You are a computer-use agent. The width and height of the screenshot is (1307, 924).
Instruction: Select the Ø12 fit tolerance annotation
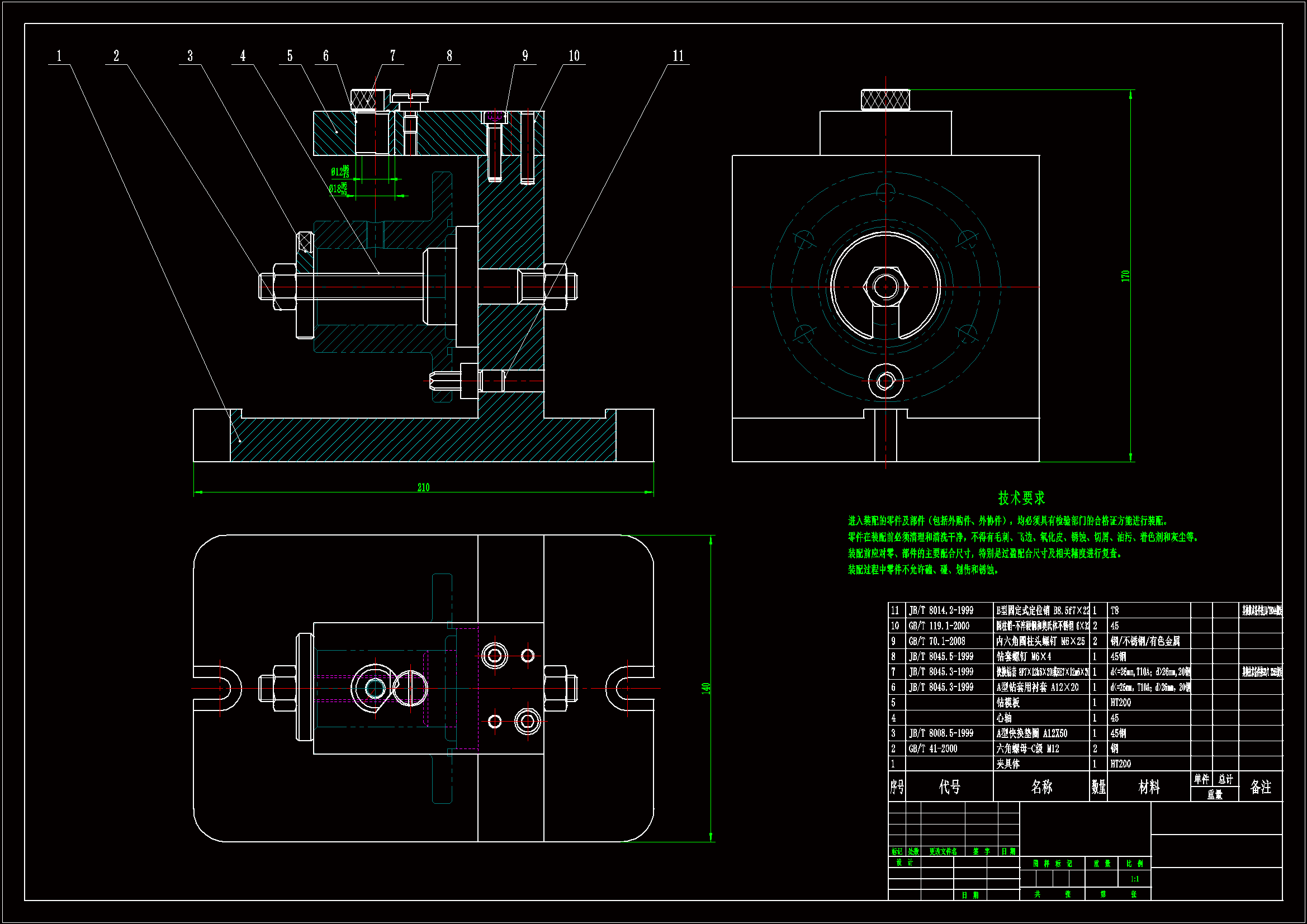[x=340, y=172]
